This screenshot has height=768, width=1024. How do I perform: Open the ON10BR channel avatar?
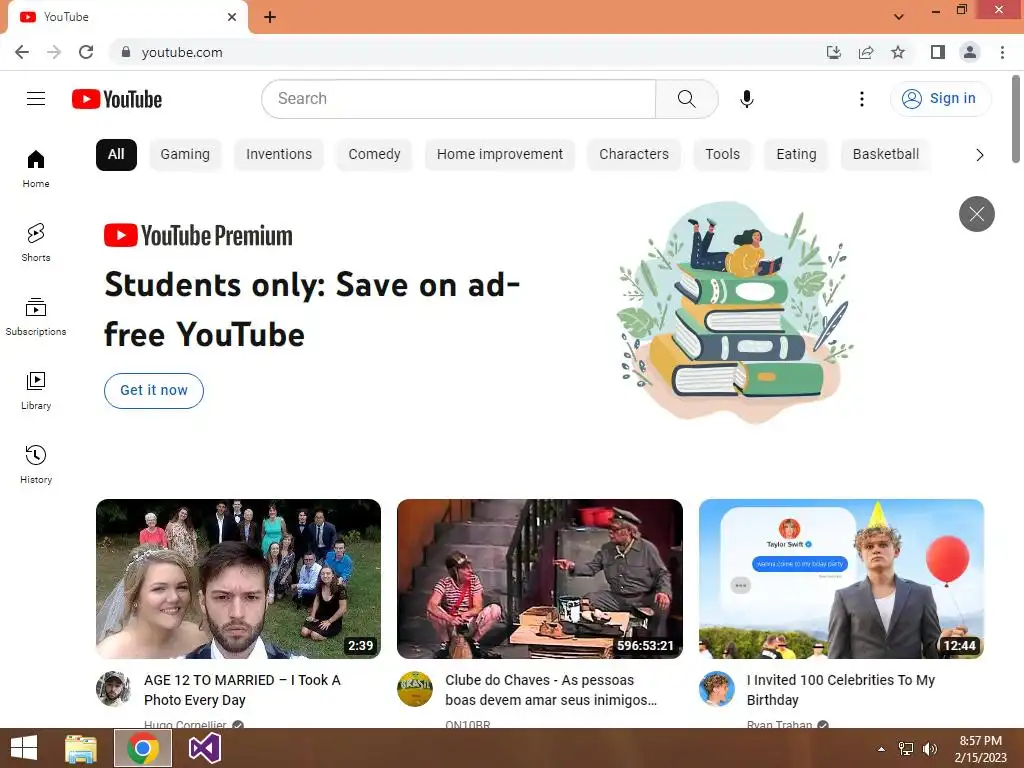415,688
